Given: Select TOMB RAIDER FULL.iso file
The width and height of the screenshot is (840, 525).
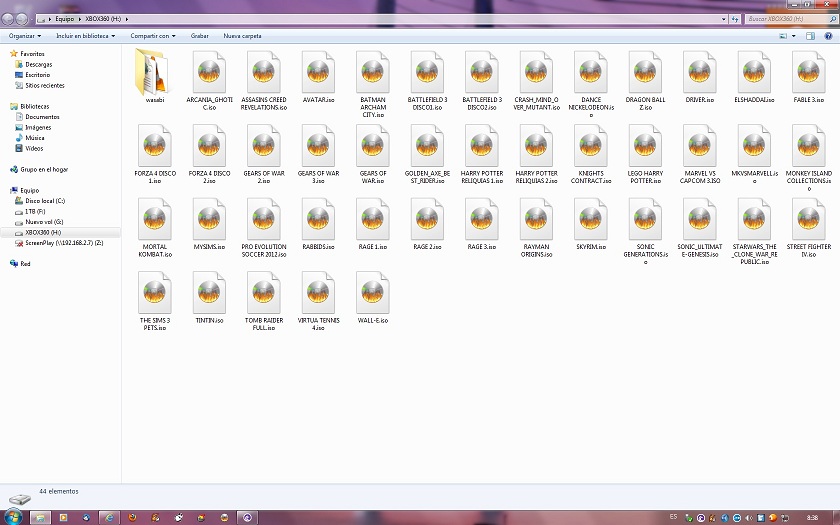Looking at the screenshot, I should click(264, 301).
